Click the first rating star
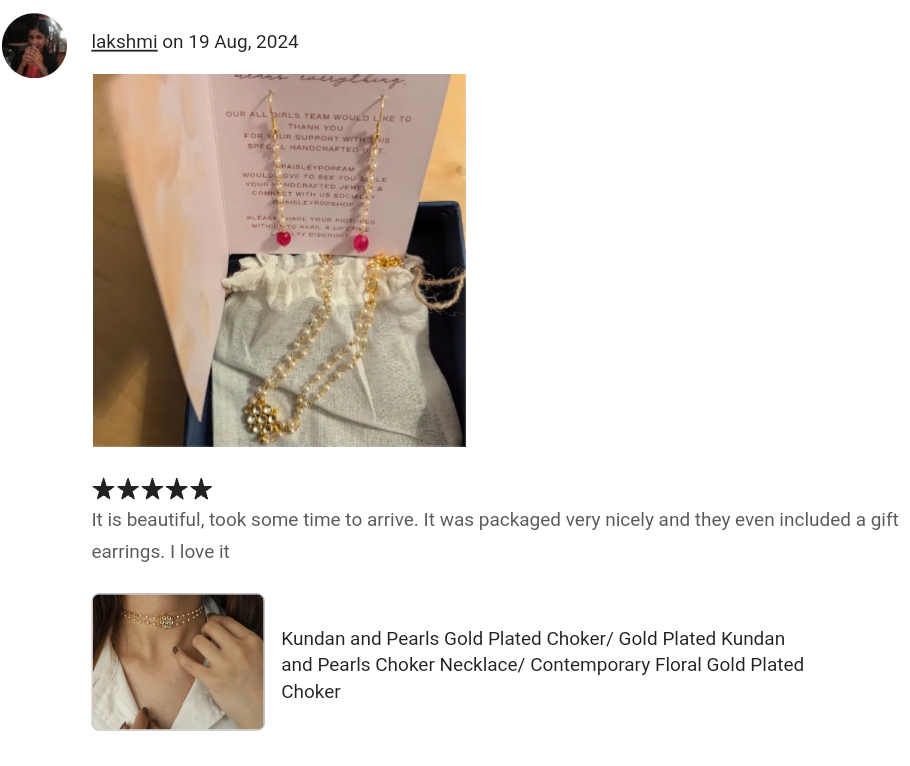Image resolution: width=910 pixels, height=766 pixels. pyautogui.click(x=104, y=489)
